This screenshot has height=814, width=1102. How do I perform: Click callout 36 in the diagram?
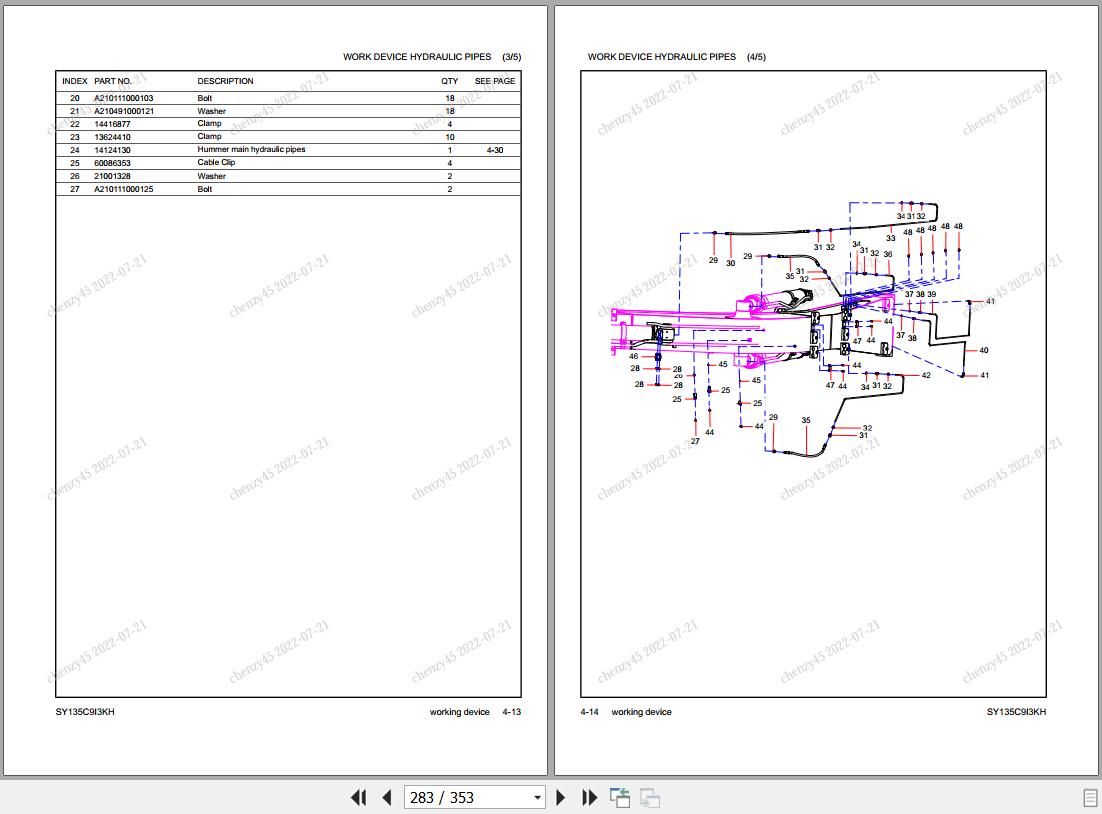click(888, 254)
